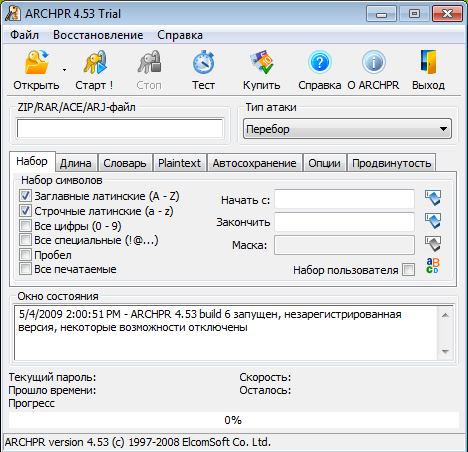Check the Все печатаемые option
Viewport: 468px width, 452px height.
25,269
